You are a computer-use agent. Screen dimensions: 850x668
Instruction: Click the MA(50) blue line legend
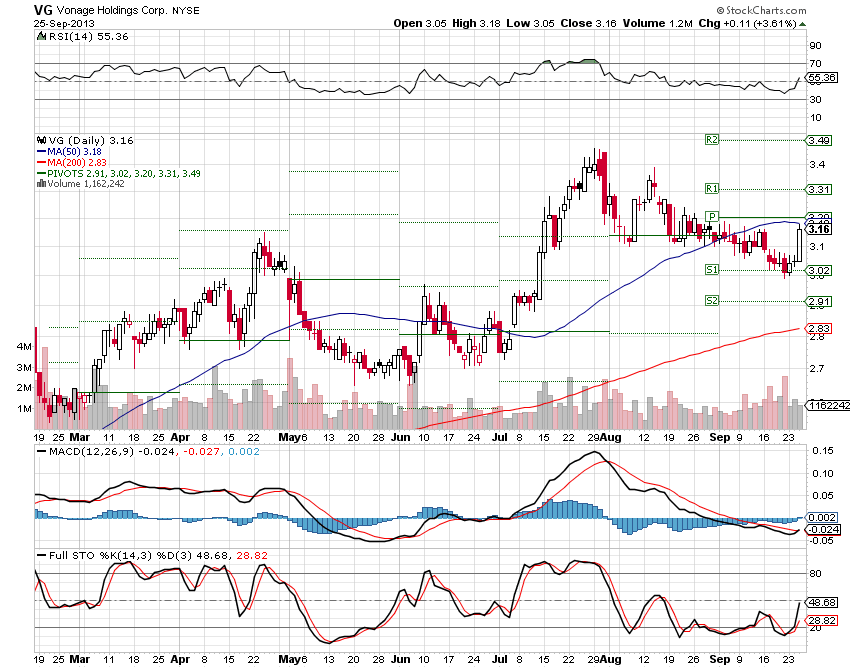pyautogui.click(x=69, y=152)
